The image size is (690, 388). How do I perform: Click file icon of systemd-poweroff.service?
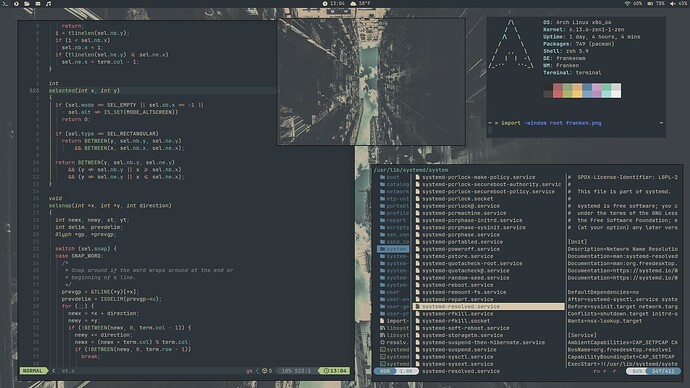click(418, 249)
